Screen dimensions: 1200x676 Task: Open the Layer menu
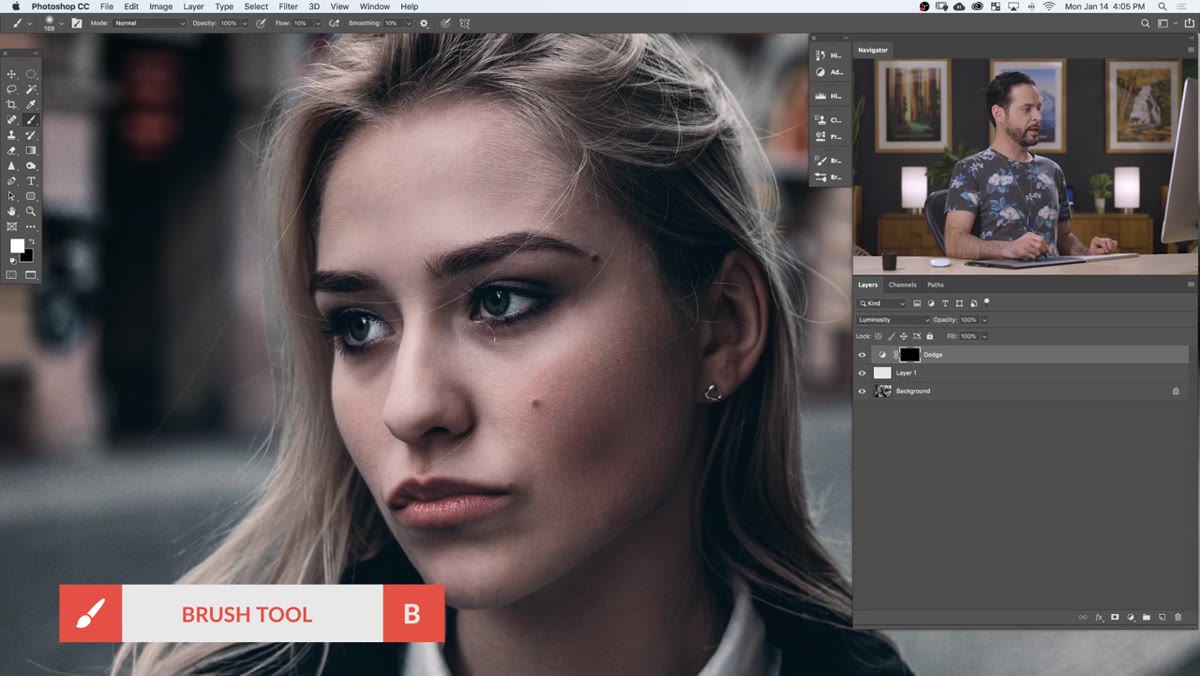click(x=193, y=6)
